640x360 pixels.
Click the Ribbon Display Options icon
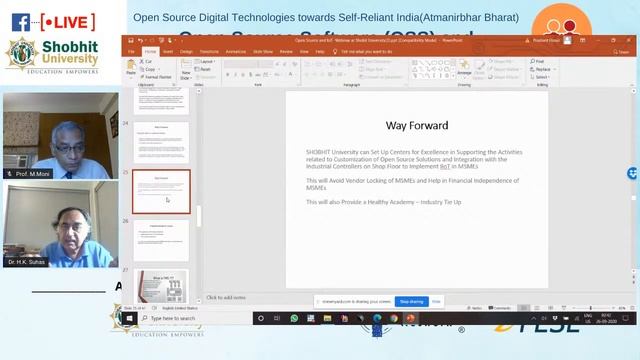[x=582, y=40]
